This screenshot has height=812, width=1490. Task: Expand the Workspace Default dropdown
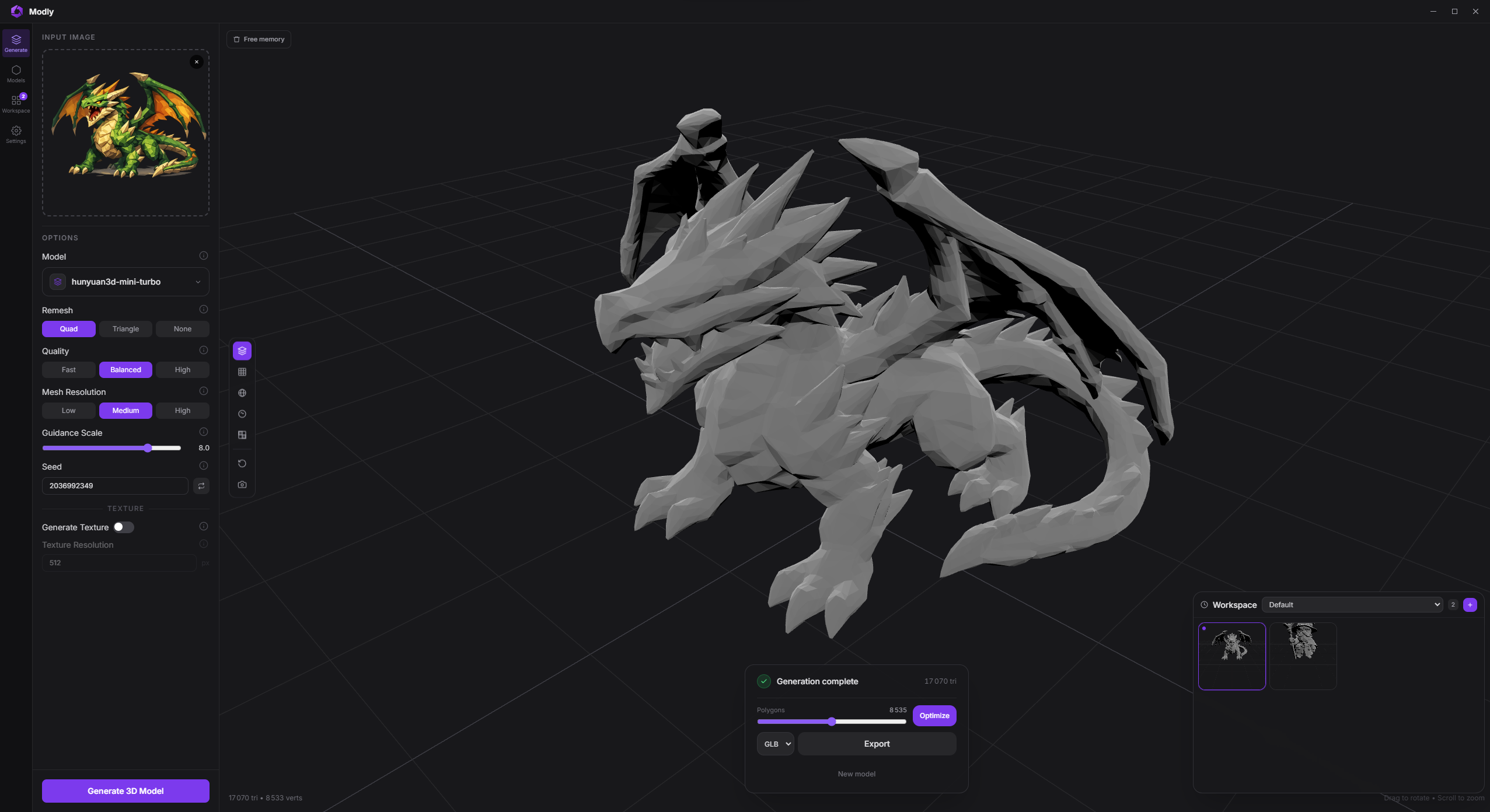point(1352,605)
